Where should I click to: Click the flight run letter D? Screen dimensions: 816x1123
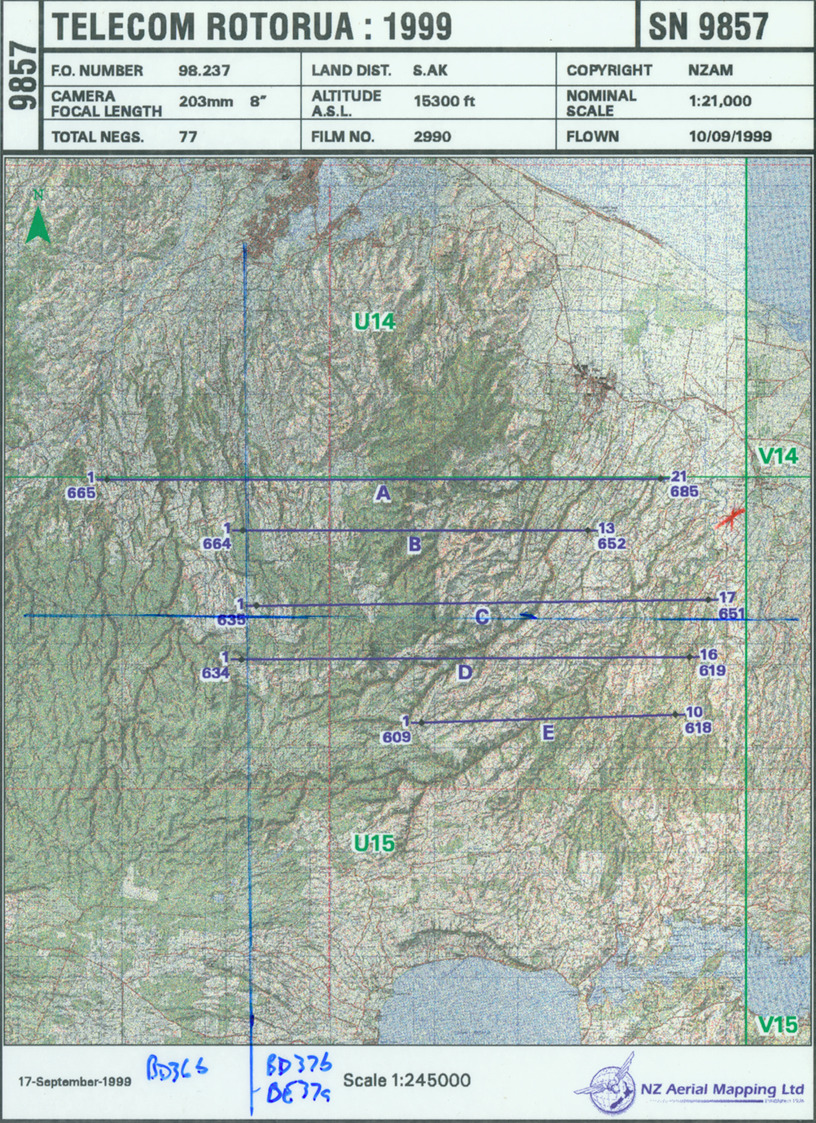click(x=465, y=672)
